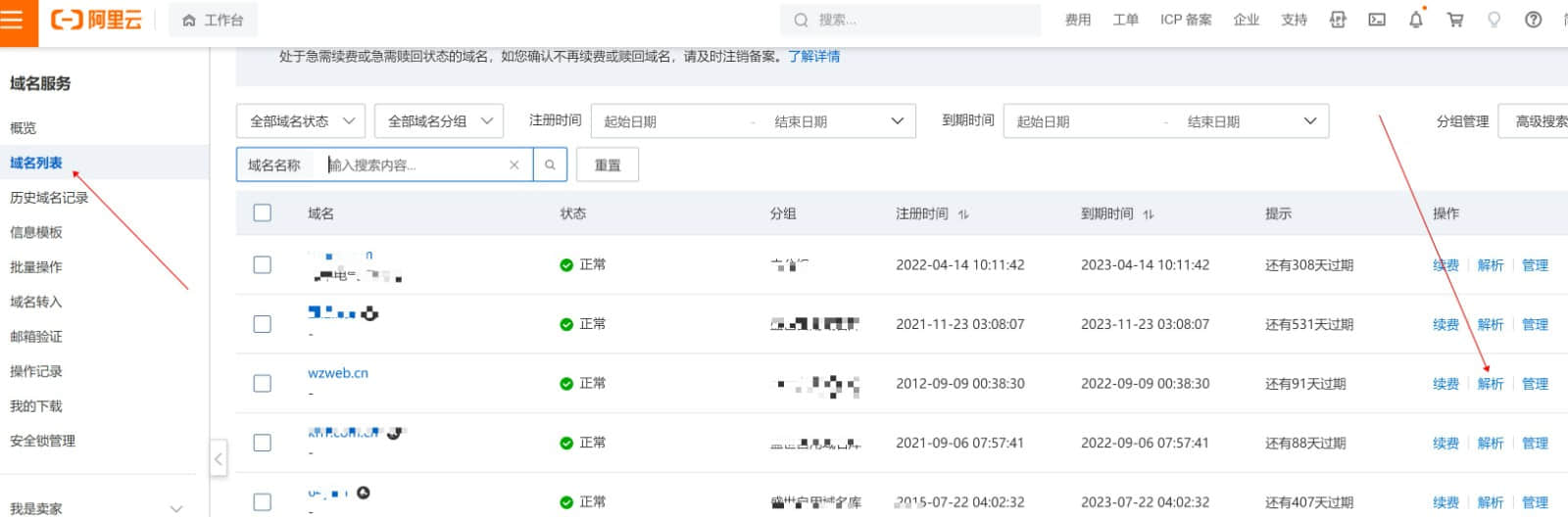Open 历史域名记录 in the sidebar
Image resolution: width=1568 pixels, height=517 pixels.
(49, 198)
